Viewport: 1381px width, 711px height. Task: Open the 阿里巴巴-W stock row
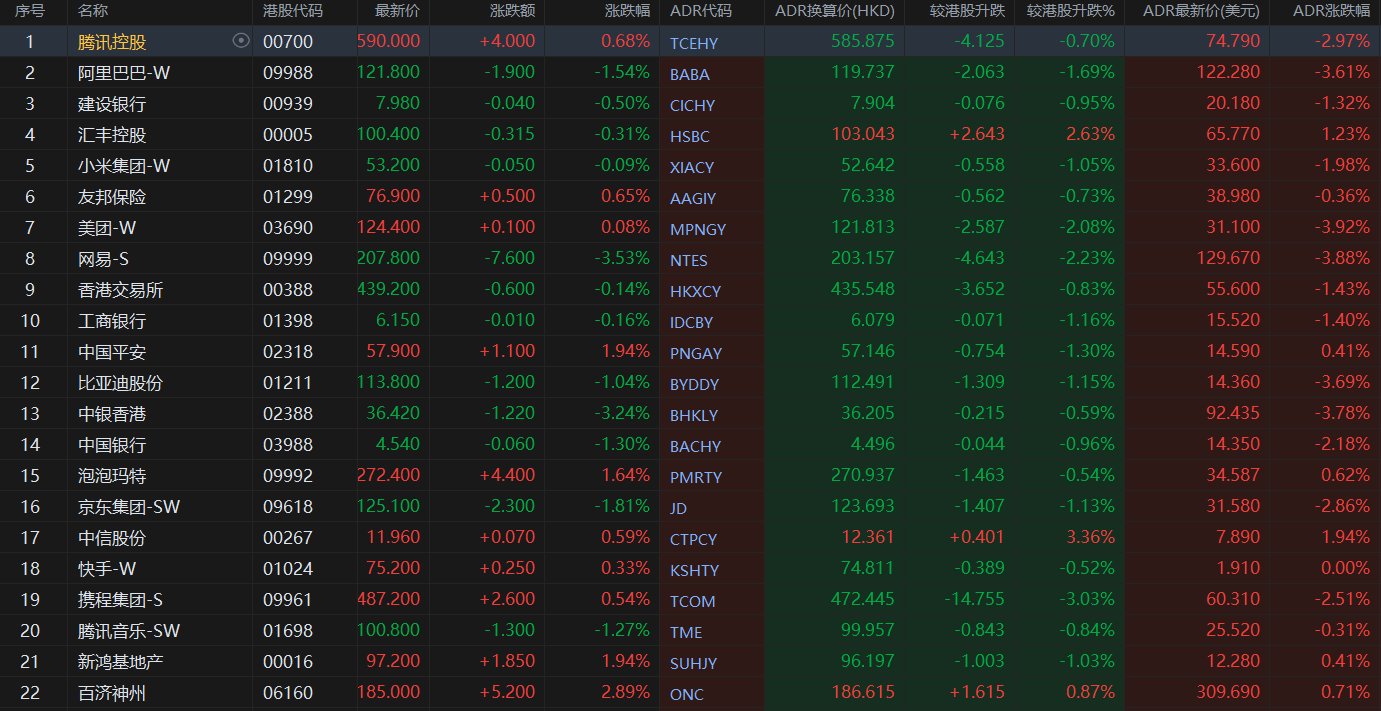point(124,73)
